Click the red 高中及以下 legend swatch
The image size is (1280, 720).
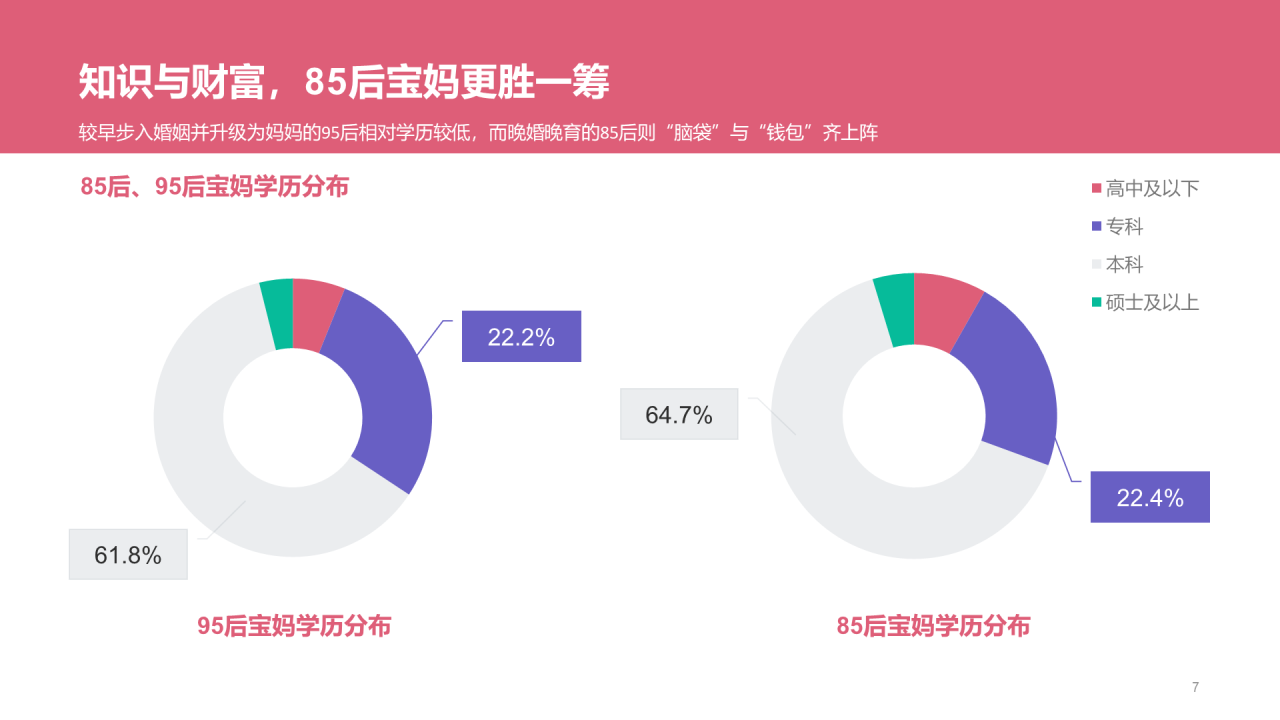(1096, 188)
